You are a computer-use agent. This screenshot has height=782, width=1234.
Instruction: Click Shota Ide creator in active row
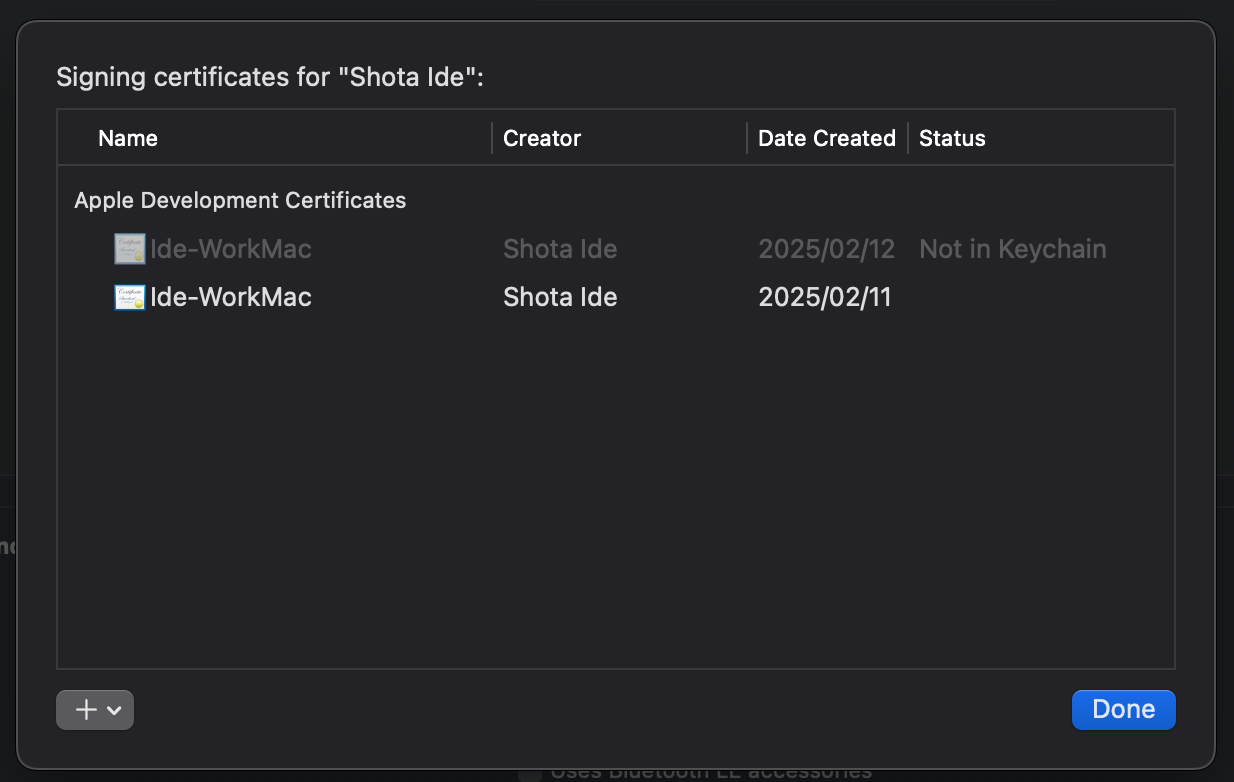pos(560,297)
